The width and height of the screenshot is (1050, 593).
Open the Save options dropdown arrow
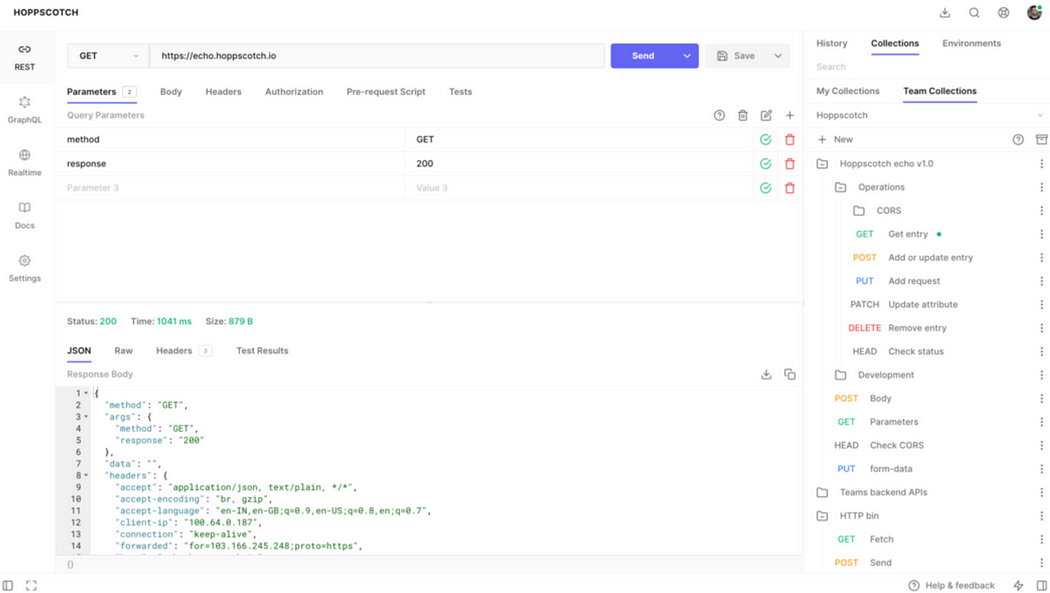[777, 56]
